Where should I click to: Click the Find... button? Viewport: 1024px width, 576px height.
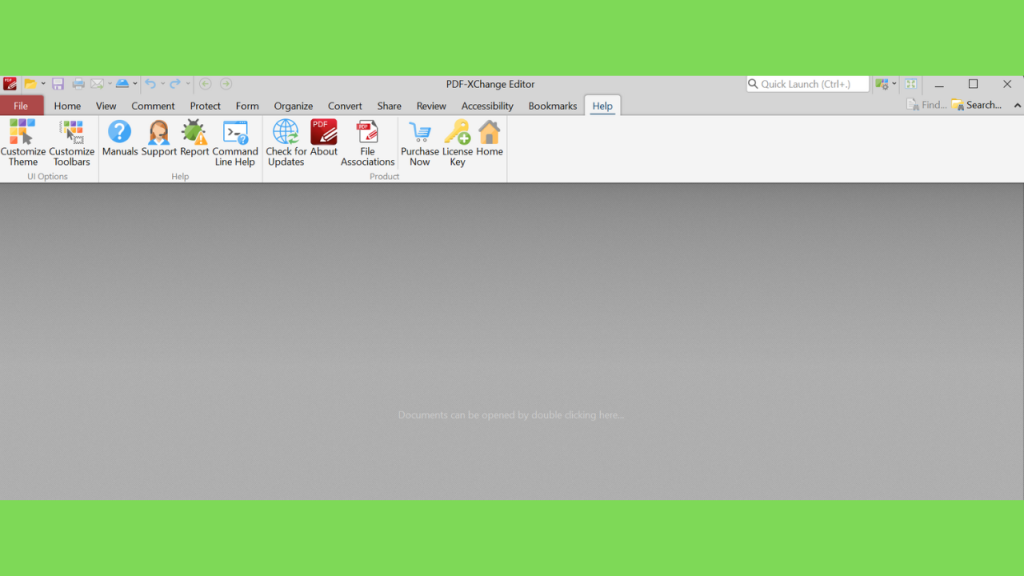(927, 105)
